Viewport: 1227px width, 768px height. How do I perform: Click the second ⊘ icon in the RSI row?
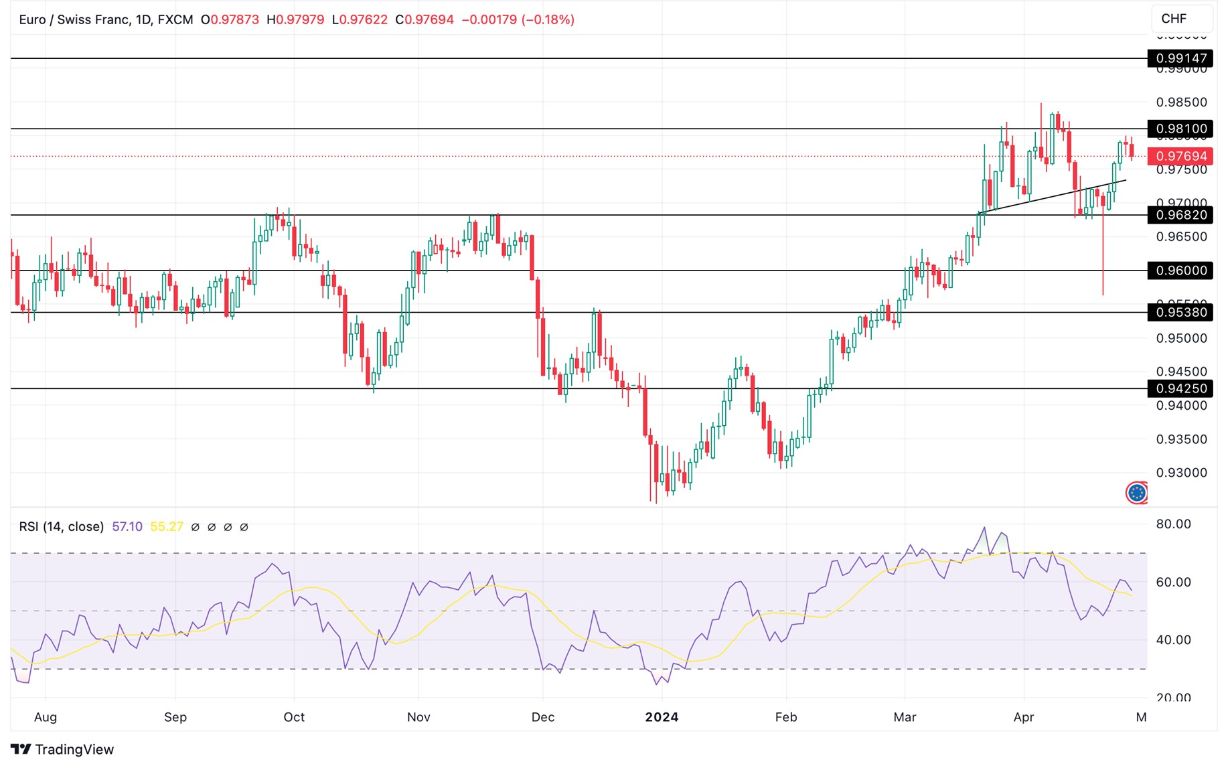pyautogui.click(x=211, y=527)
